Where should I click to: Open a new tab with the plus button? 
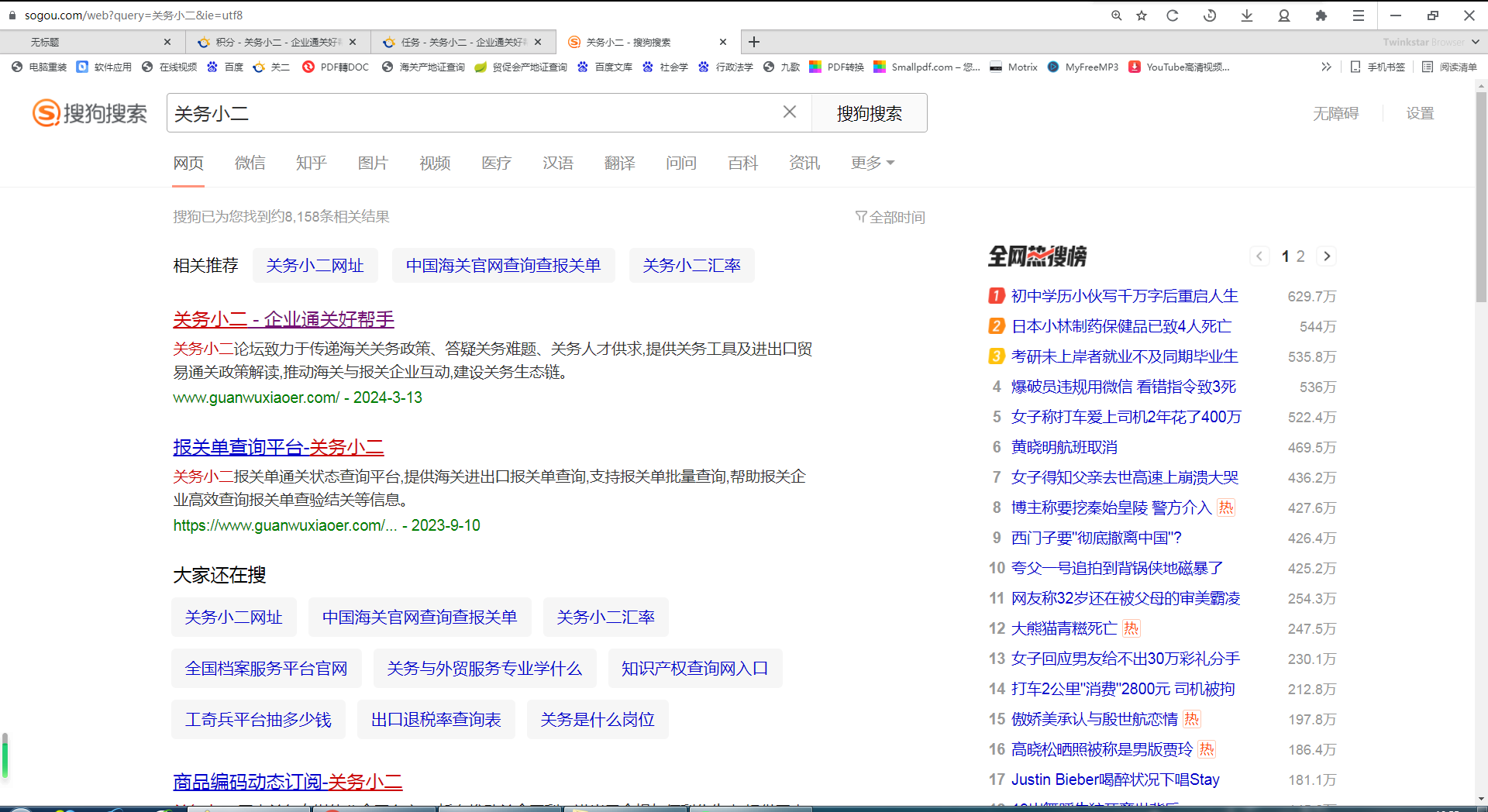(x=754, y=42)
